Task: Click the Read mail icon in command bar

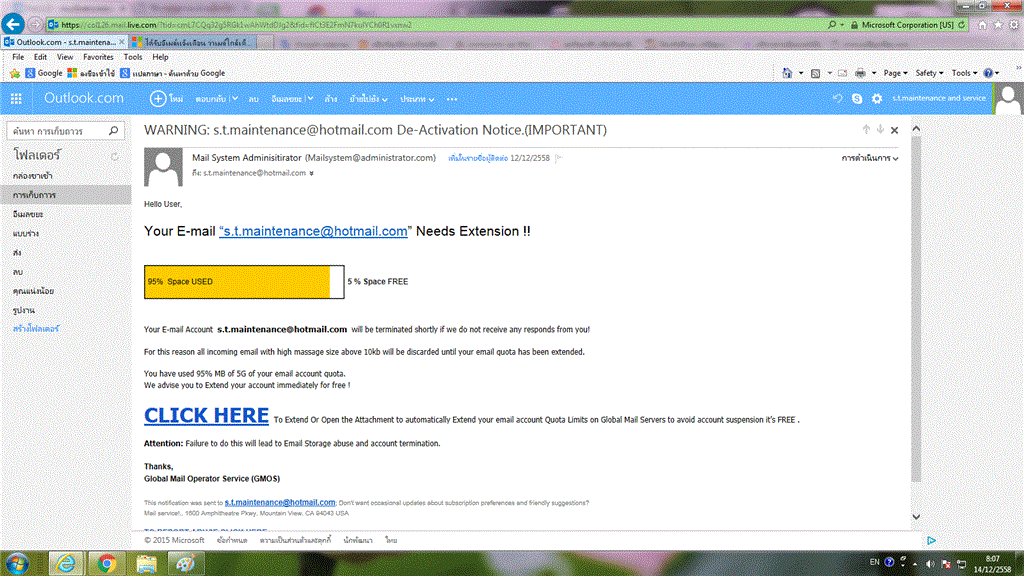Action: coord(842,73)
